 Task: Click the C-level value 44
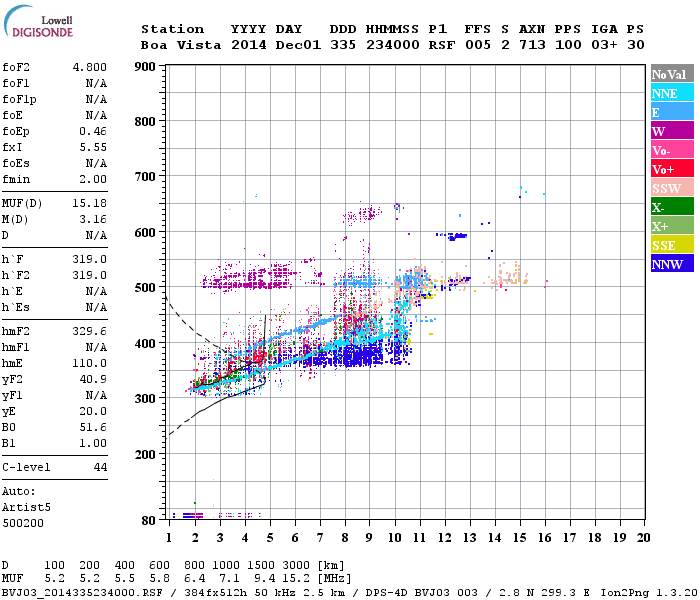point(100,468)
